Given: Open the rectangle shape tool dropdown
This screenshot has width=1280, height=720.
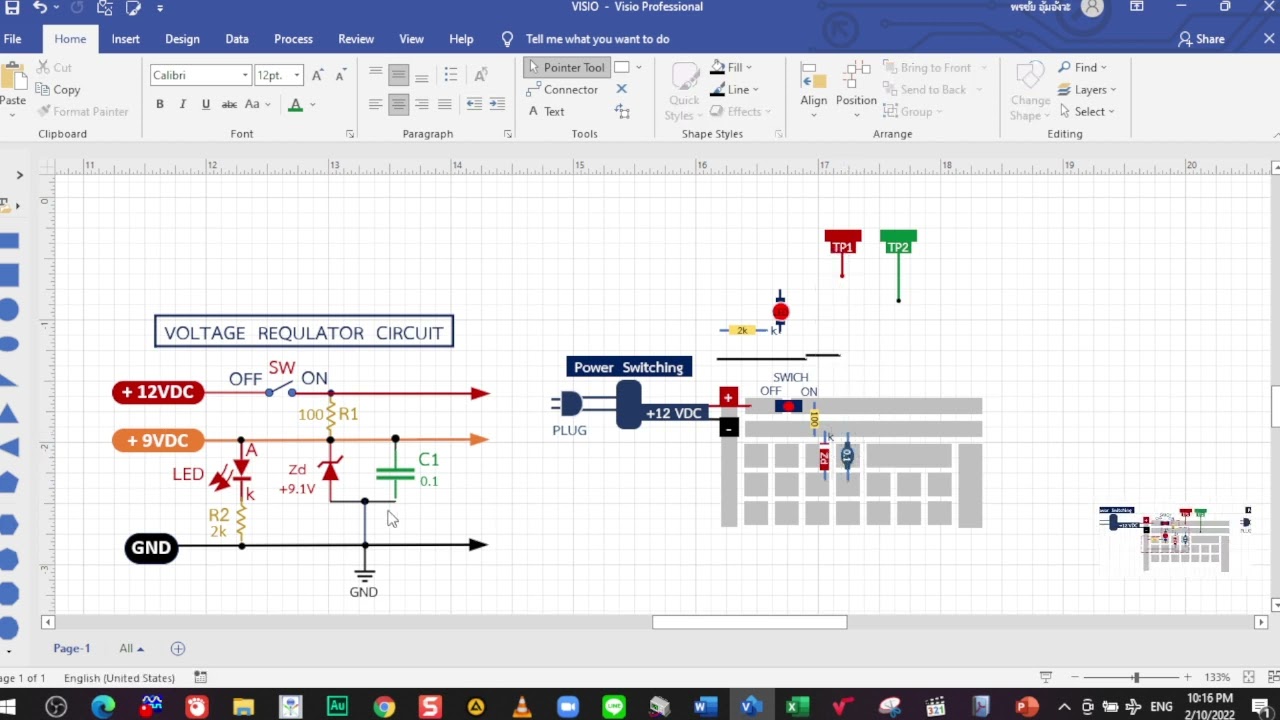Looking at the screenshot, I should click(x=639, y=67).
